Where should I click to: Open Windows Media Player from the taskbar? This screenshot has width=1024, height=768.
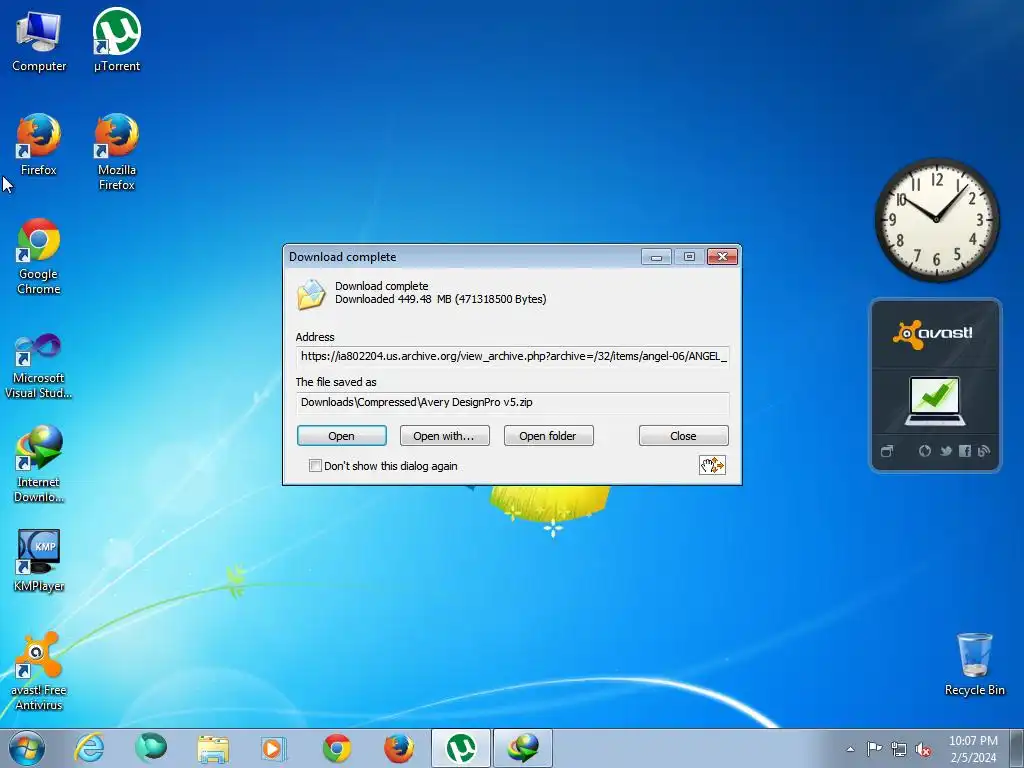pos(273,748)
